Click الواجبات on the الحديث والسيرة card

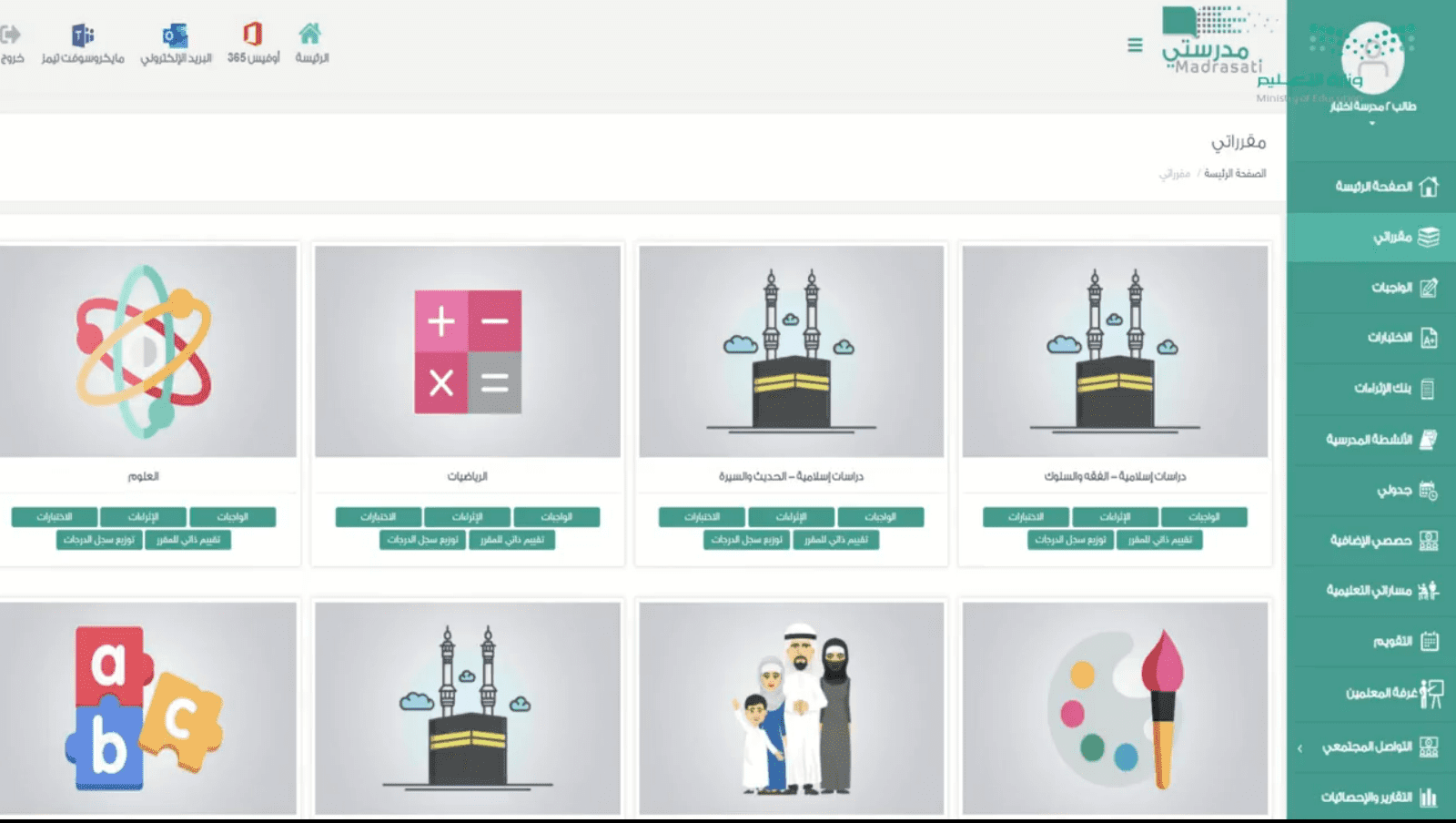tap(880, 517)
